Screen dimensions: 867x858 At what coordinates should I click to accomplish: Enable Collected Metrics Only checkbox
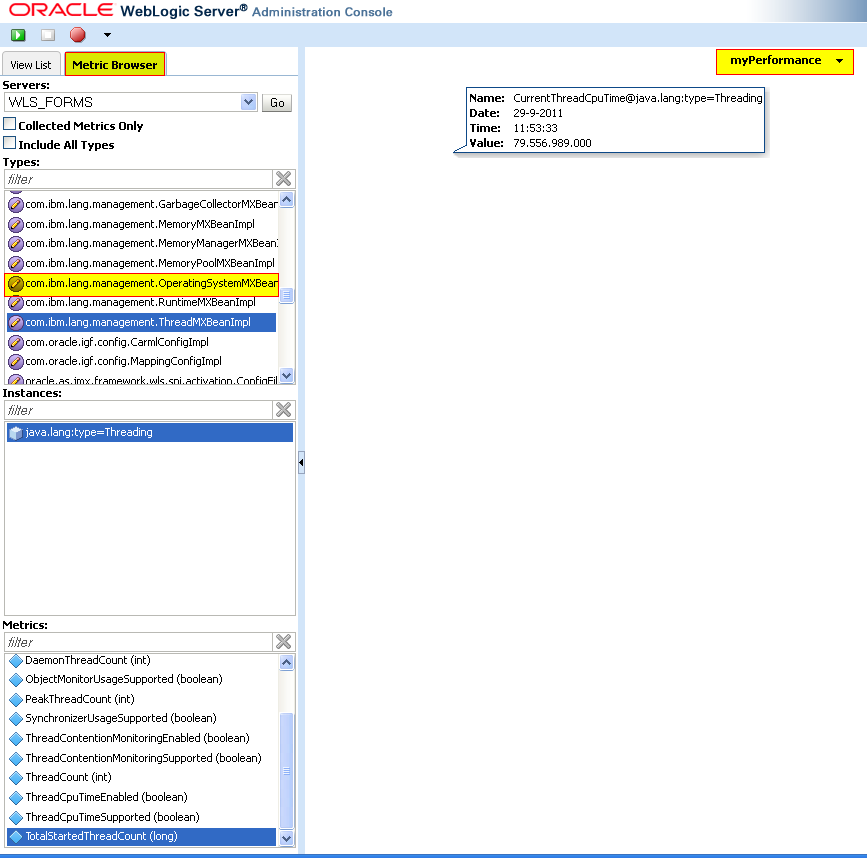[10, 125]
